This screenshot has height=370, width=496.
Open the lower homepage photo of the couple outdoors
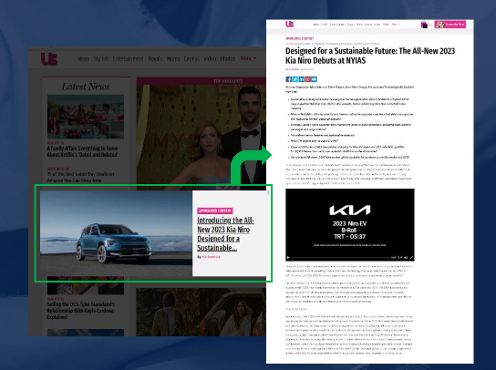tap(201, 312)
